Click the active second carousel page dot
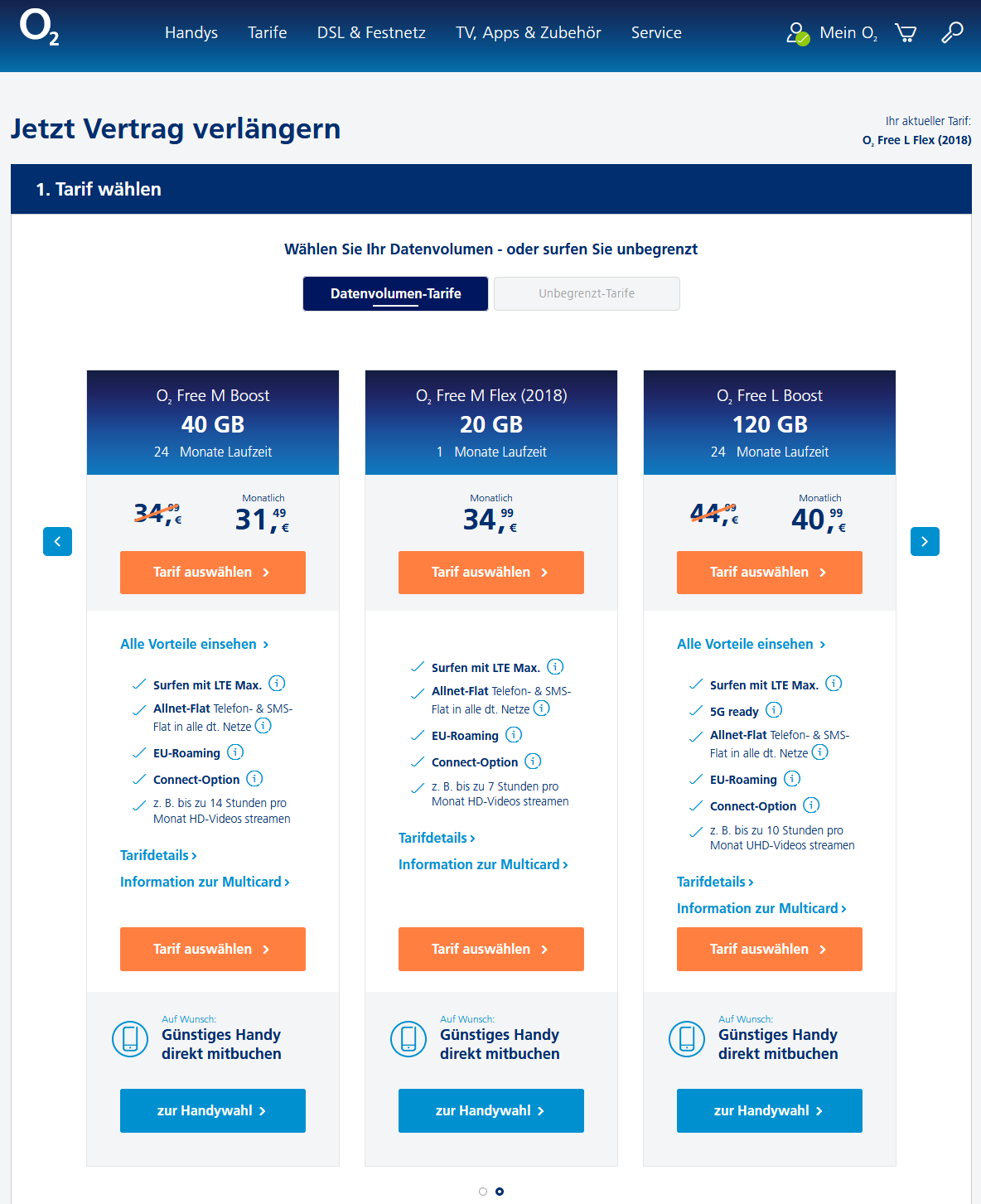981x1204 pixels. [500, 1192]
